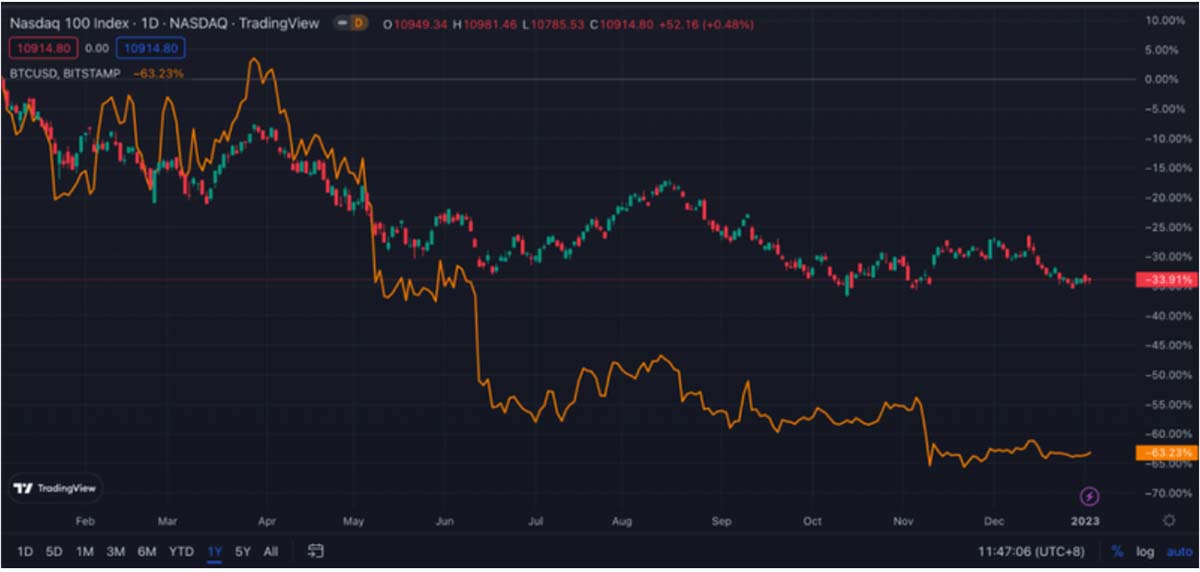Click the 10.00% price axis label

tap(1165, 20)
